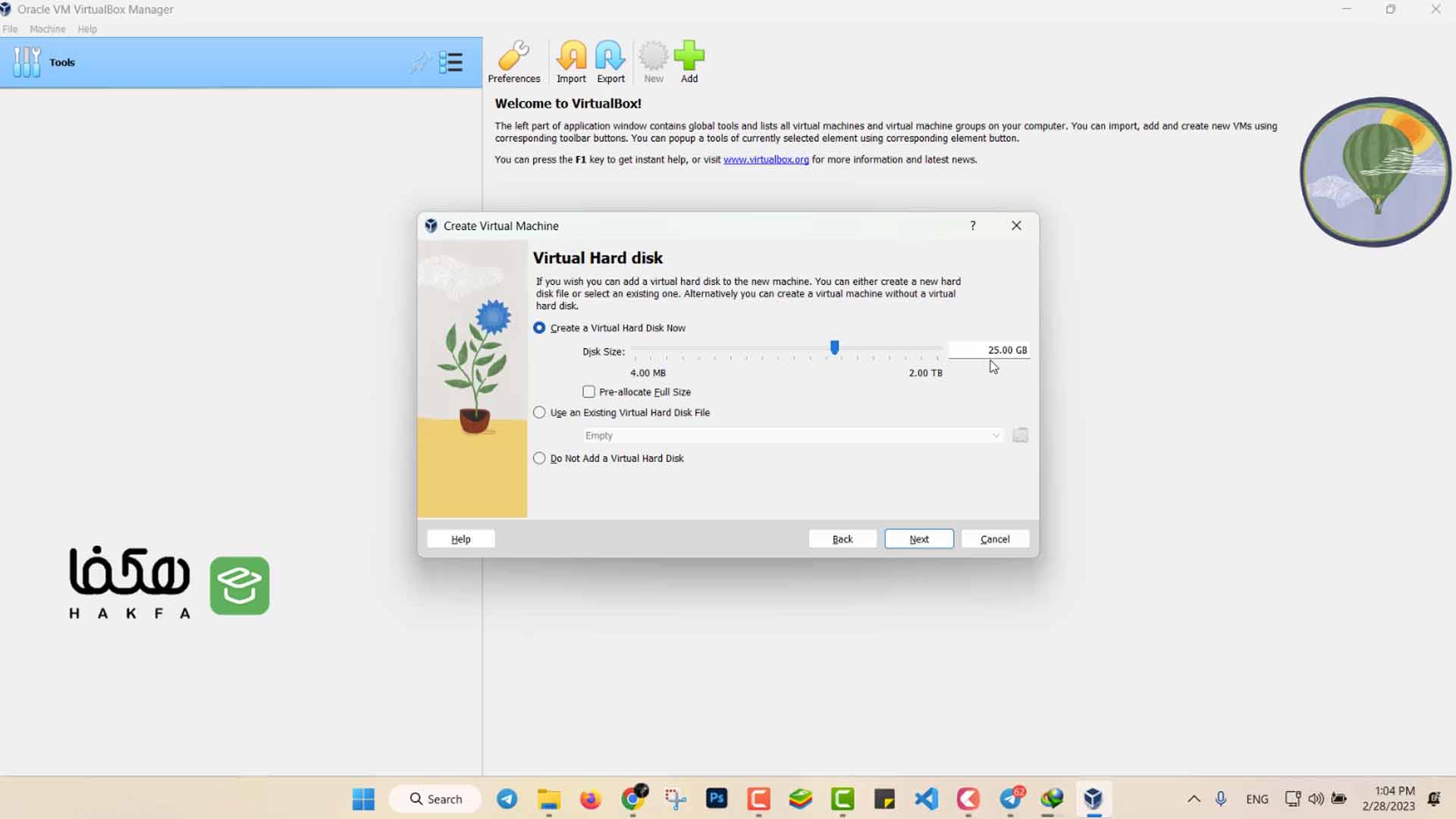Click the Help button in the dialog
This screenshot has height=819, width=1456.
(x=461, y=538)
